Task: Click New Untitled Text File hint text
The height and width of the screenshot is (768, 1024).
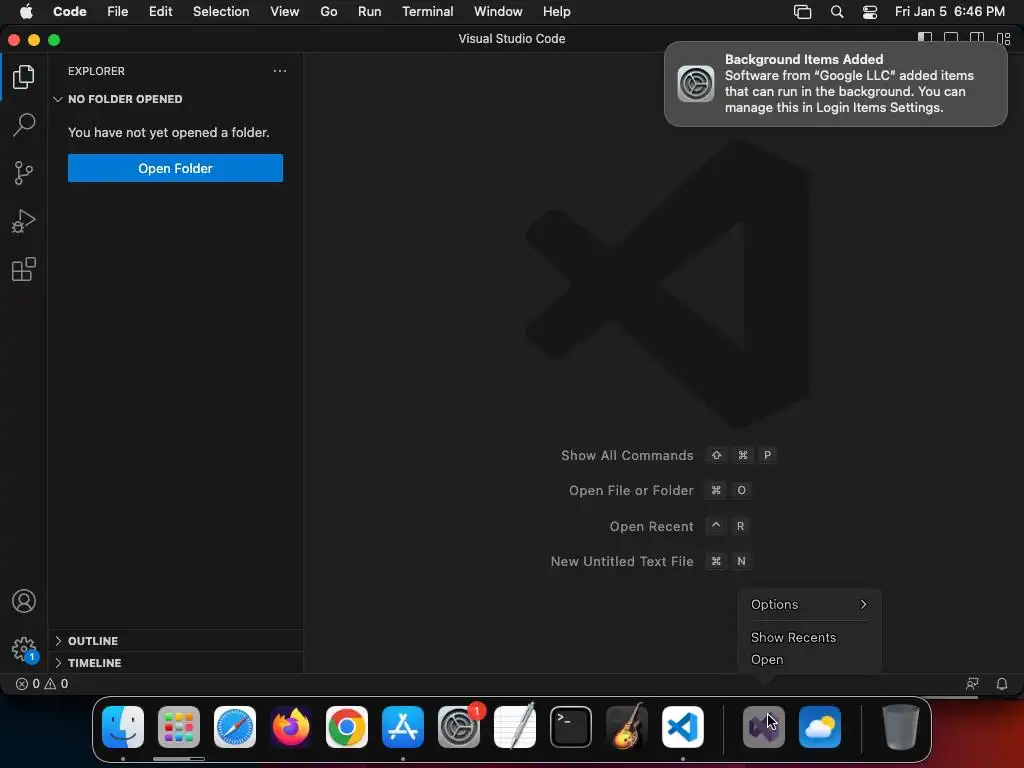Action: [622, 561]
